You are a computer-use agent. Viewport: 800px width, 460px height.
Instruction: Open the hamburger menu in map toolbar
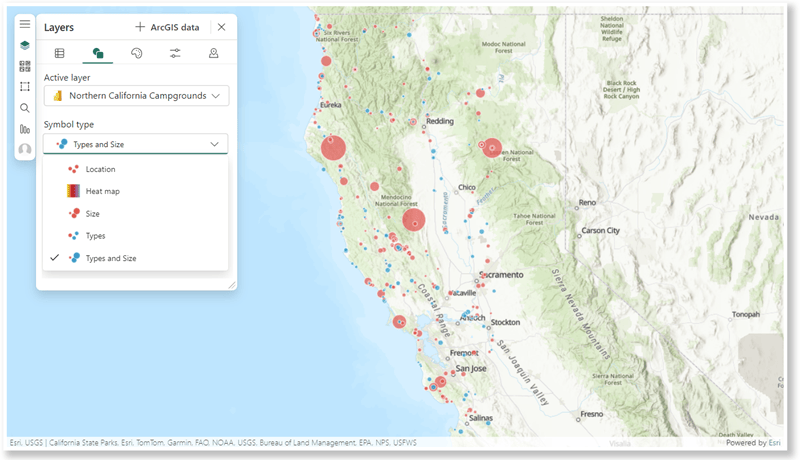[x=24, y=24]
